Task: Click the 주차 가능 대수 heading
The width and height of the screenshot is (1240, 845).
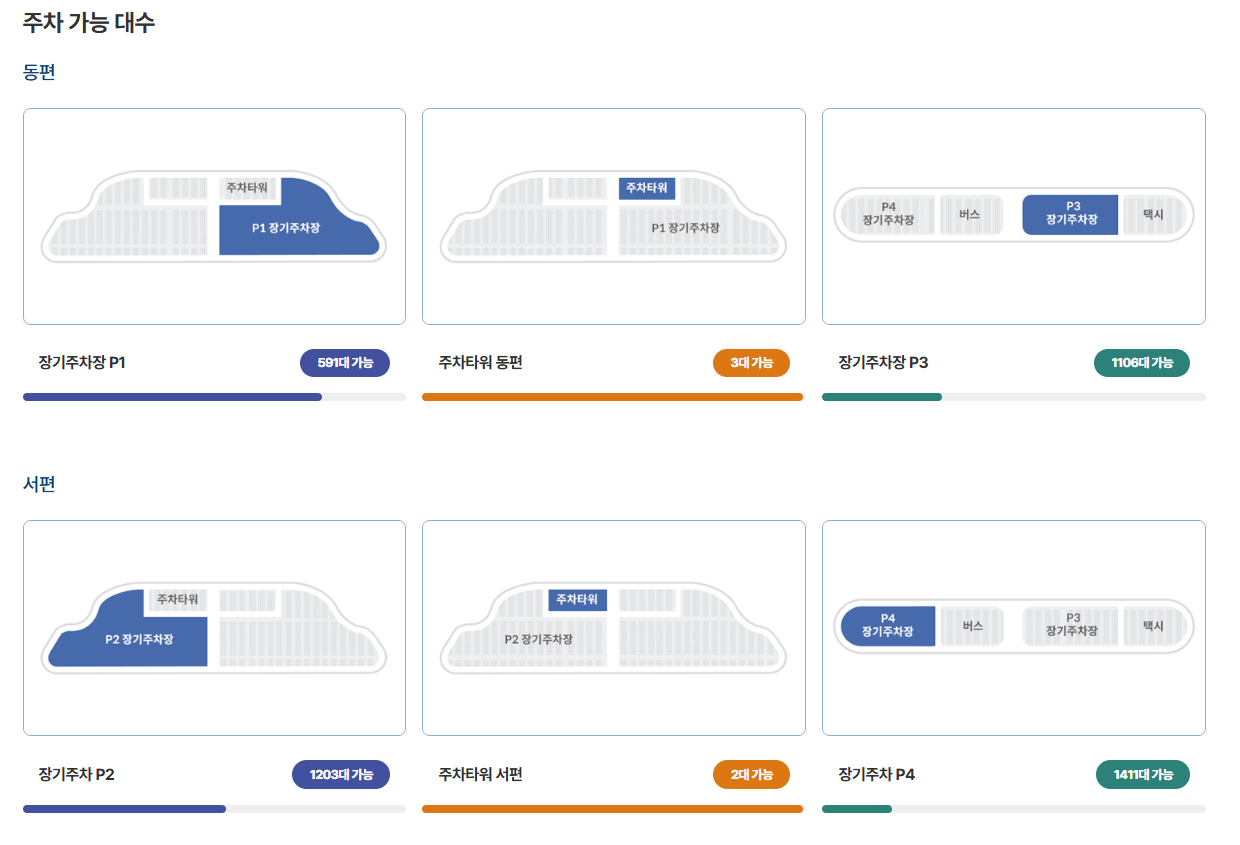Action: 89,23
